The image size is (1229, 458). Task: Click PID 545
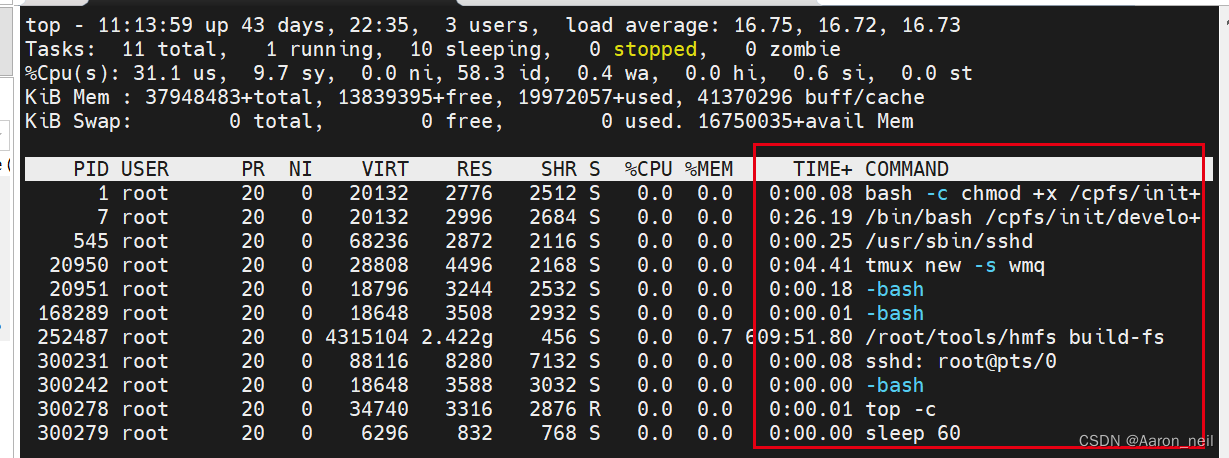pyautogui.click(x=91, y=241)
